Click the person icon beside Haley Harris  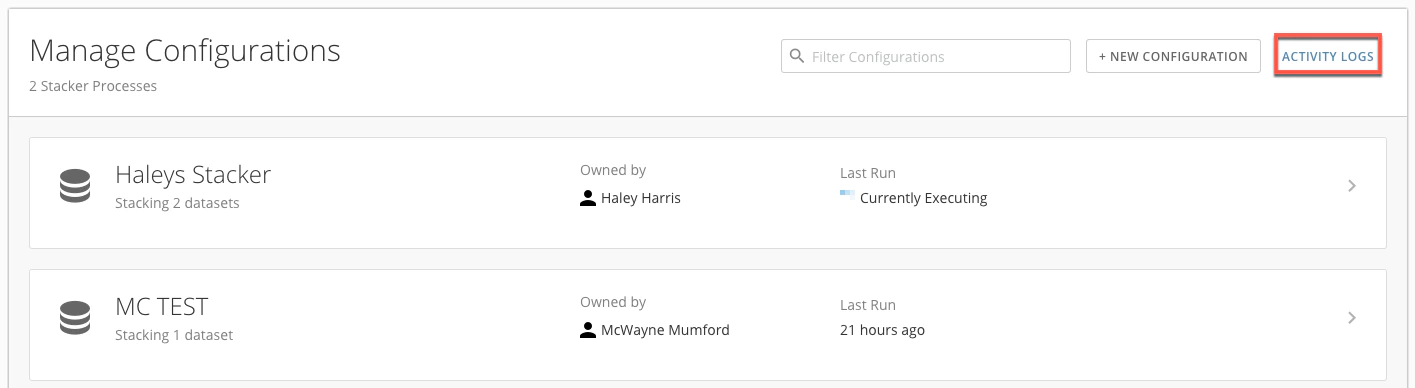coord(588,198)
